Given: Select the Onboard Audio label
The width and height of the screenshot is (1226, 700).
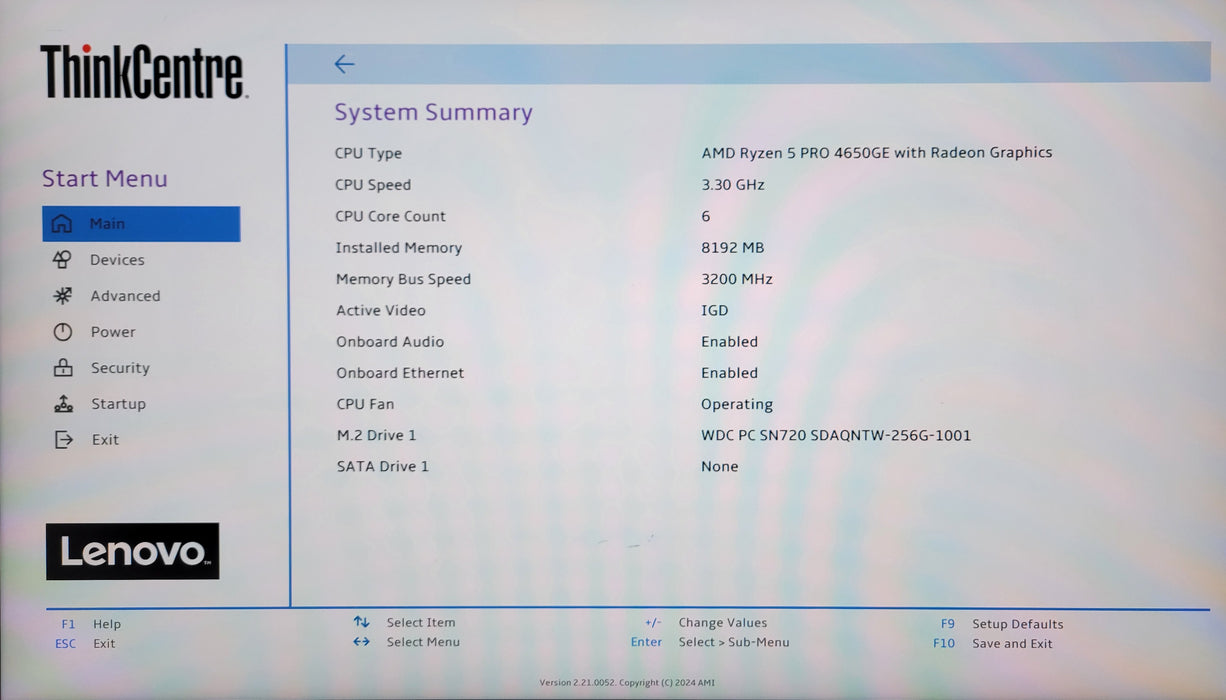Looking at the screenshot, I should point(390,342).
